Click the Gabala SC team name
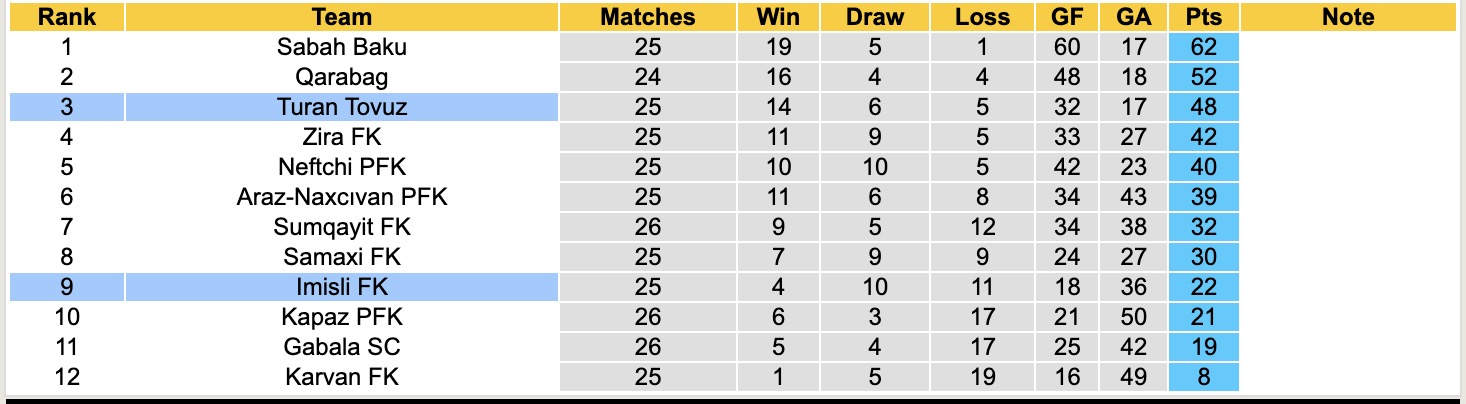Screen dimensions: 1466x404 [x=342, y=347]
